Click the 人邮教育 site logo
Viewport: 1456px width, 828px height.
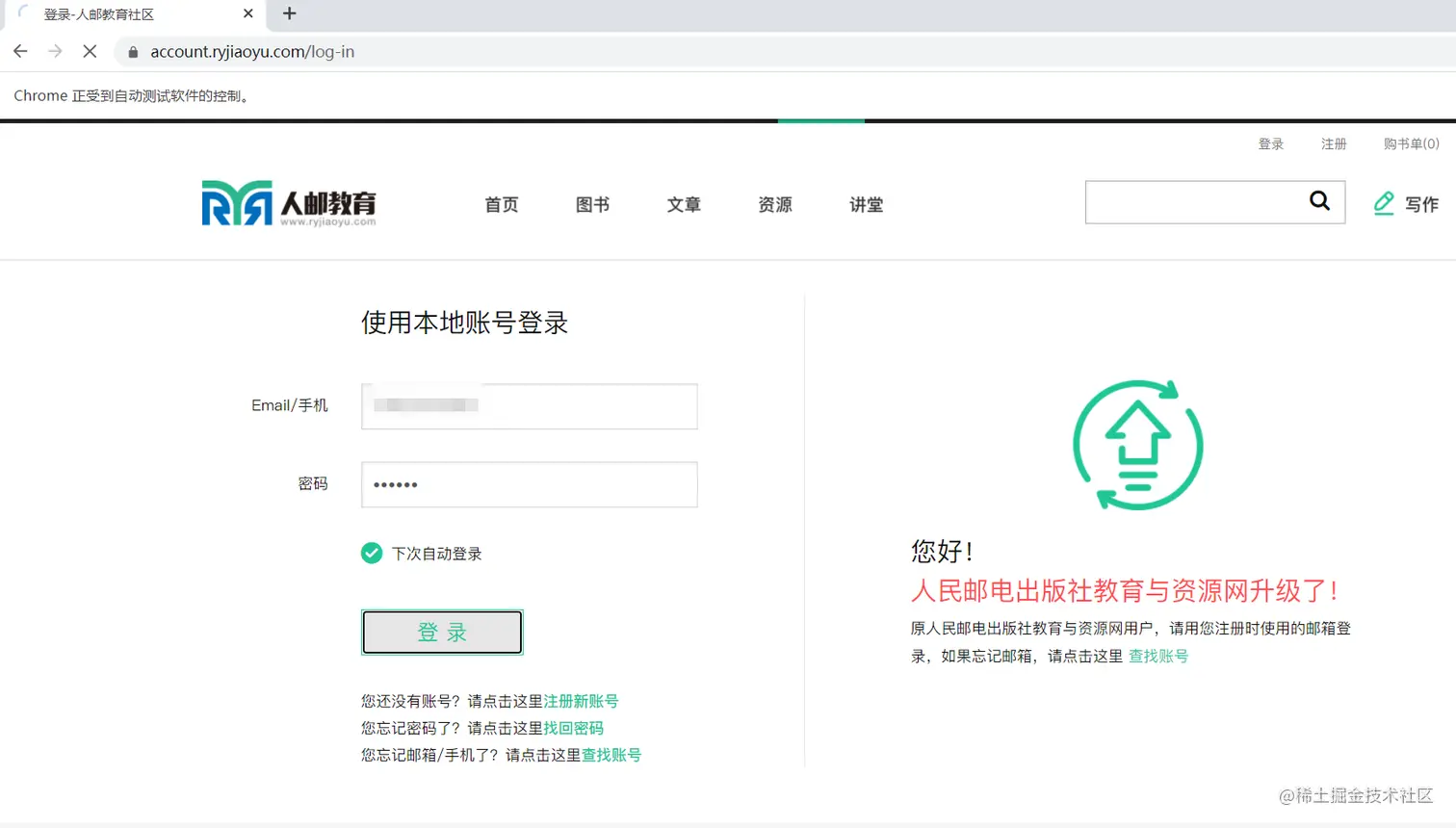click(289, 203)
